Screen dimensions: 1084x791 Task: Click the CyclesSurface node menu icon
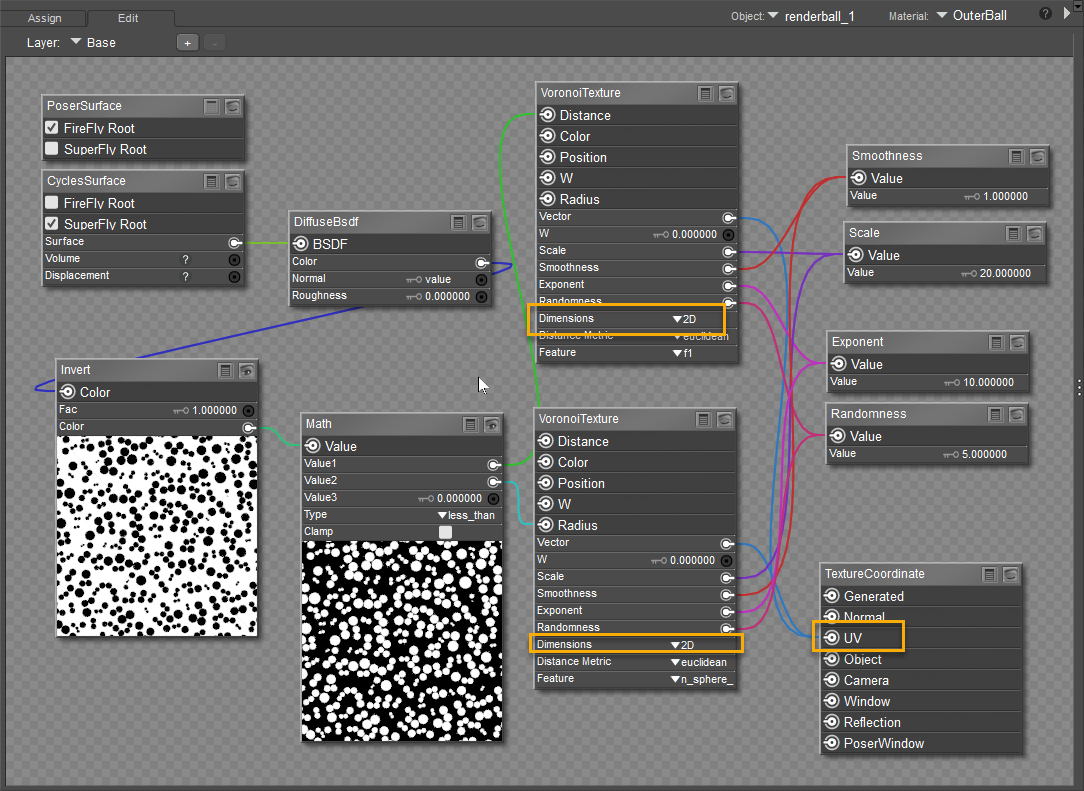pyautogui.click(x=211, y=182)
